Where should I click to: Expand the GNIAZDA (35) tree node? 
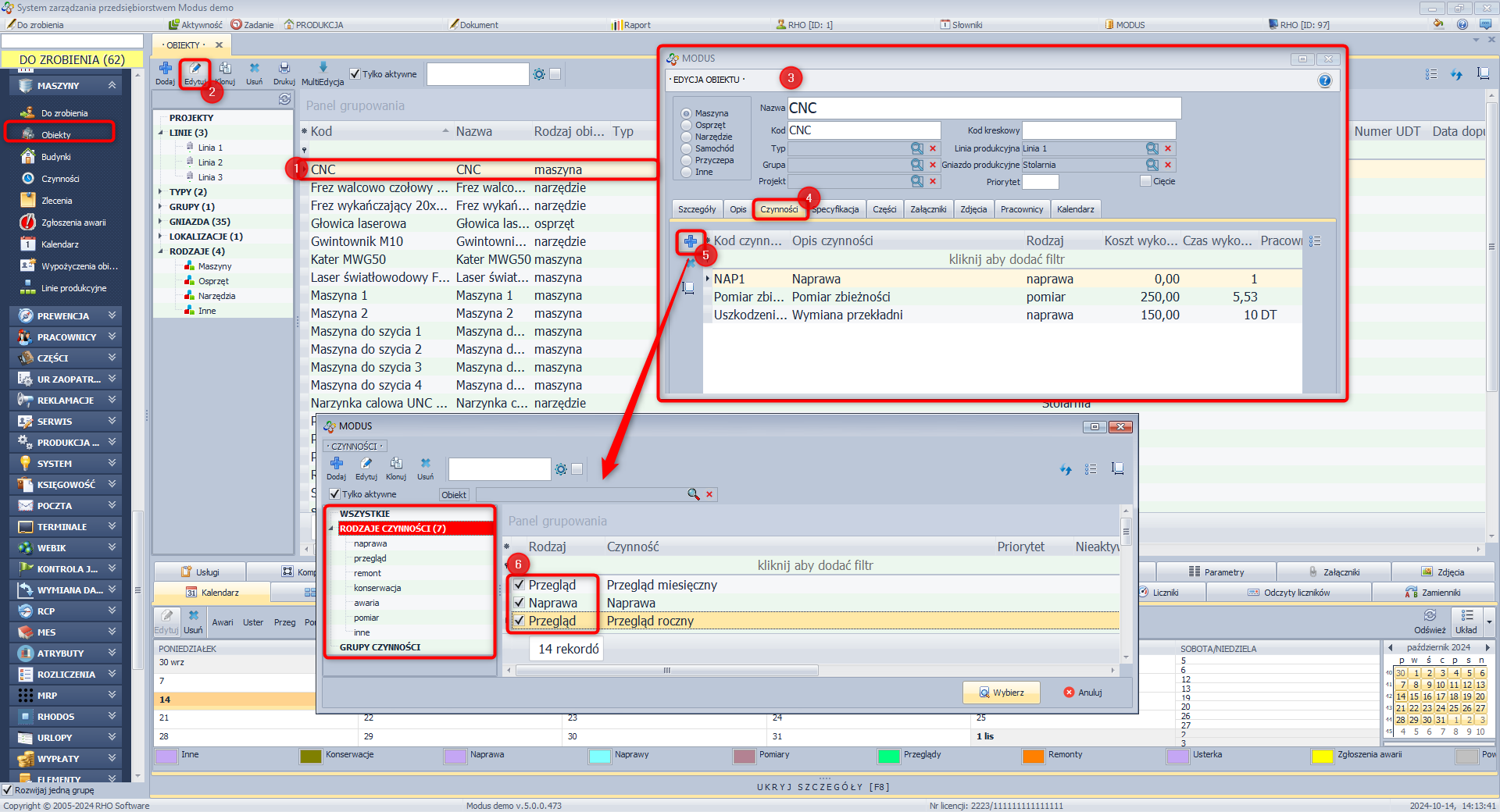point(161,222)
